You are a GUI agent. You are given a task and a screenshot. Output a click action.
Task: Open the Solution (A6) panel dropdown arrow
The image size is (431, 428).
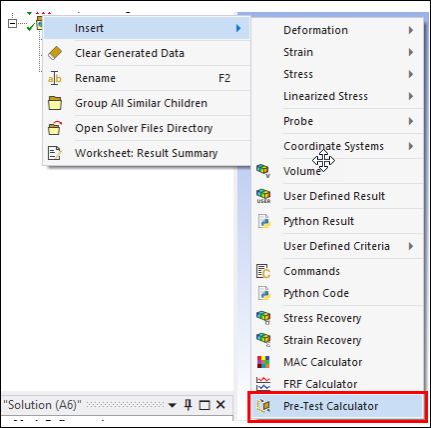(172, 405)
